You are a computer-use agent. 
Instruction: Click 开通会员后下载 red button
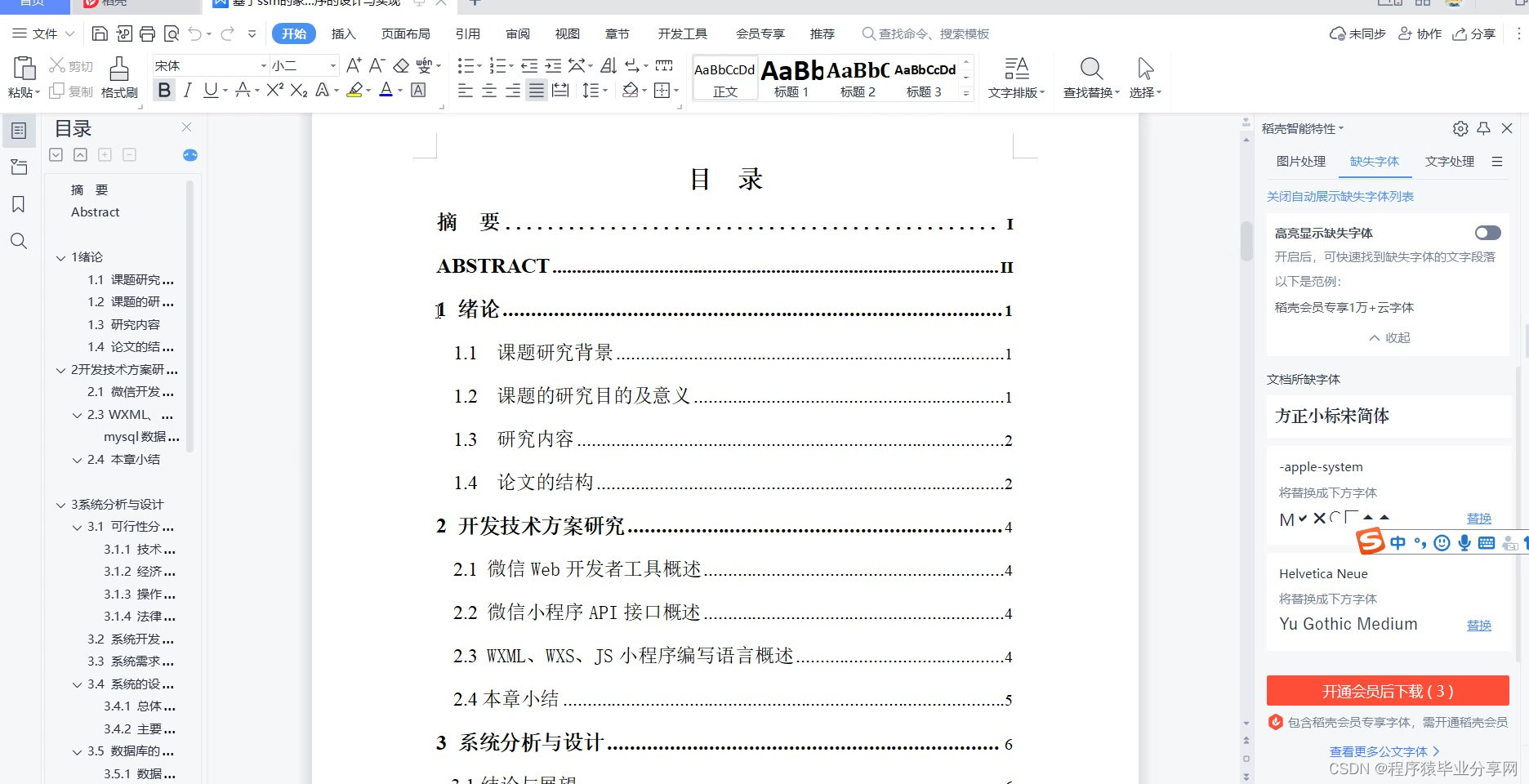[x=1388, y=691]
